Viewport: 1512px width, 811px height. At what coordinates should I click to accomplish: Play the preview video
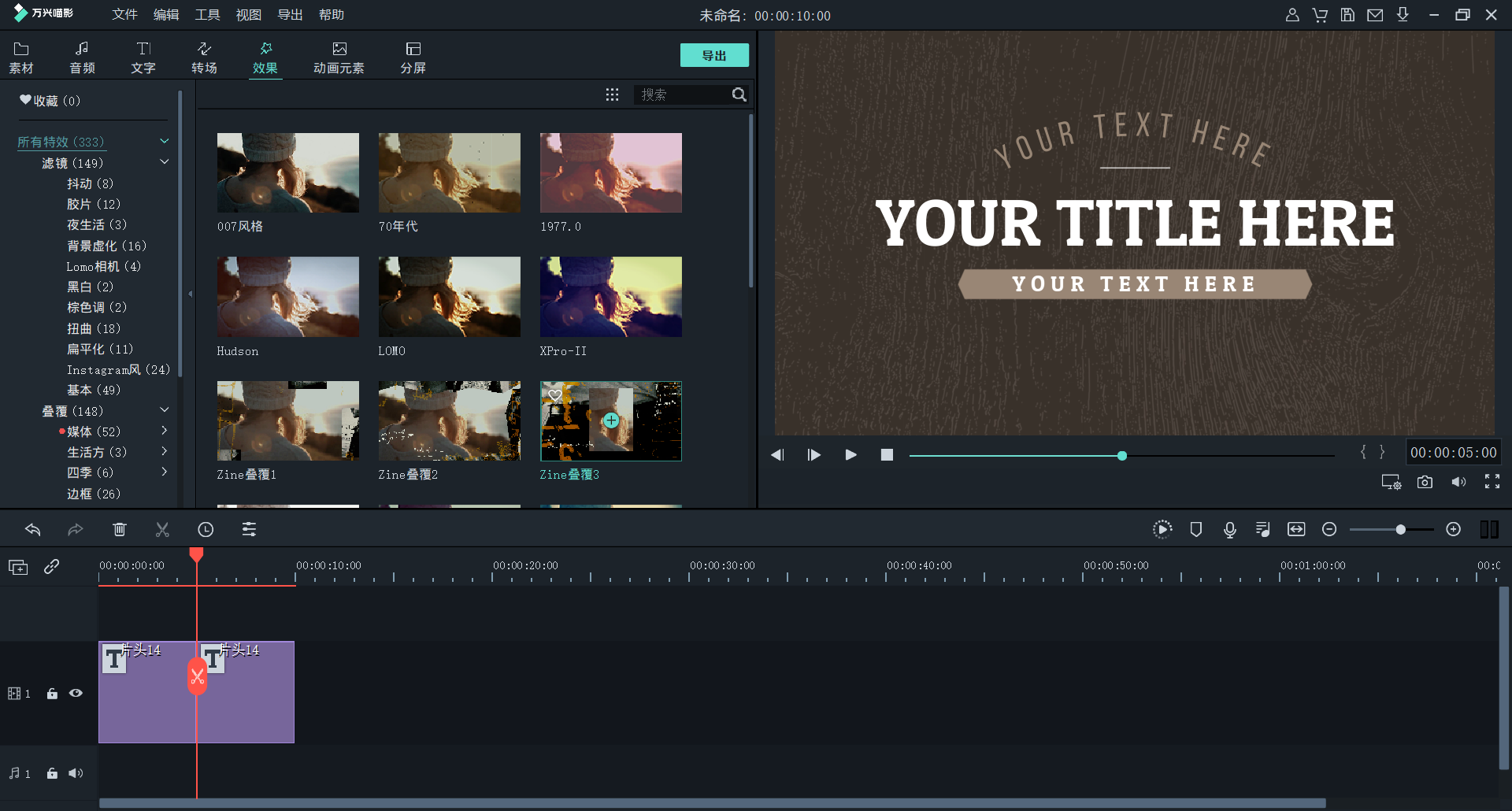click(850, 454)
